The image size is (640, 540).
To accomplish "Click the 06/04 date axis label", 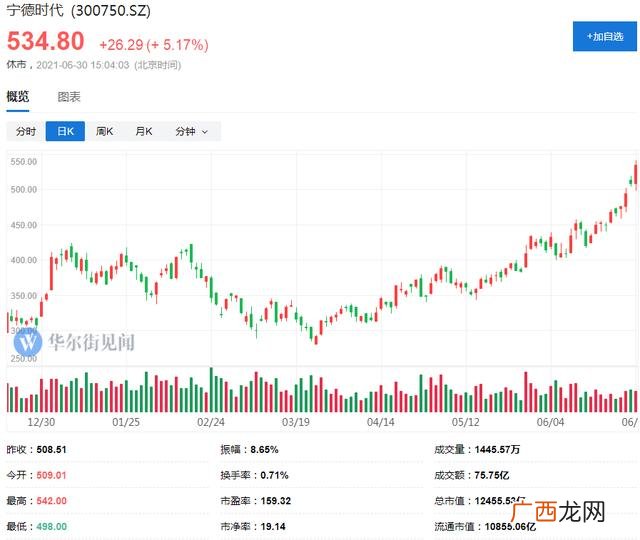I will point(550,422).
